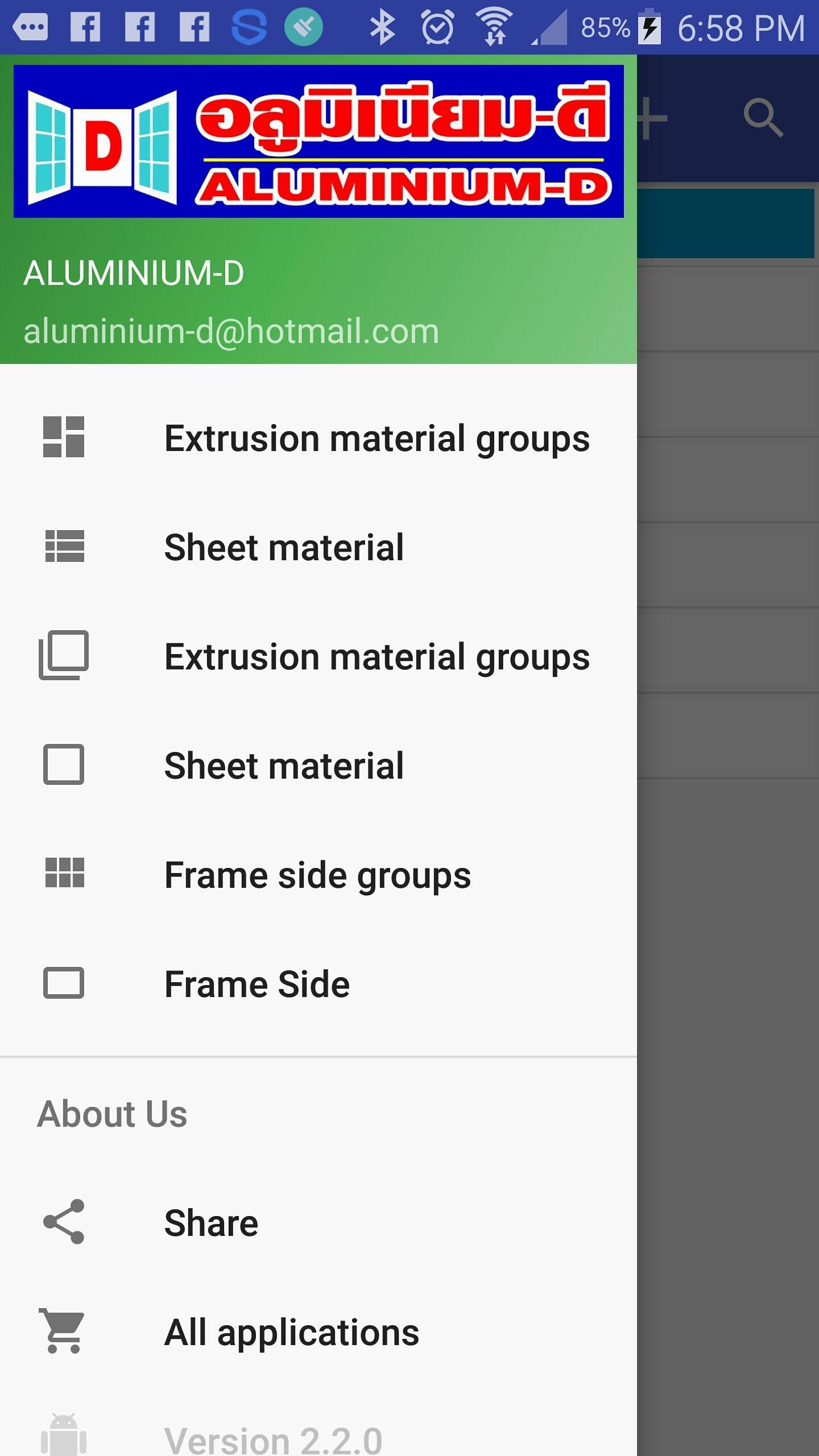The width and height of the screenshot is (819, 1456).
Task: Tap the dashboard icon beside first Extrusion material groups
Action: (x=64, y=437)
